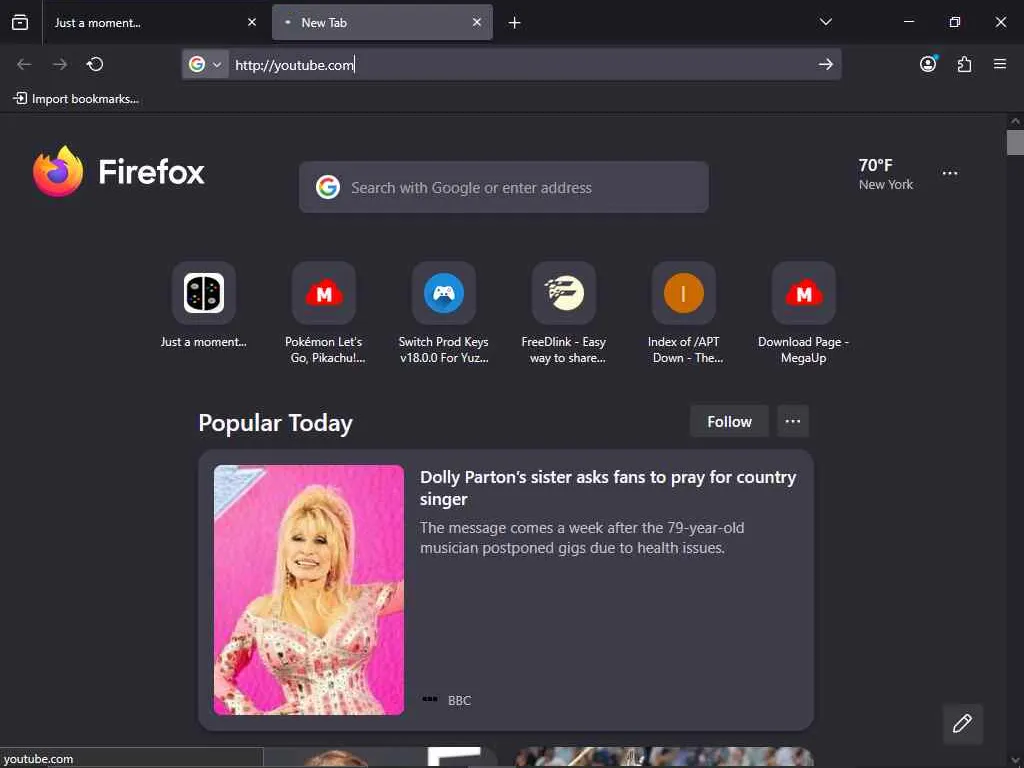Open the Download Page - MegaUp shortcut

[x=804, y=313]
